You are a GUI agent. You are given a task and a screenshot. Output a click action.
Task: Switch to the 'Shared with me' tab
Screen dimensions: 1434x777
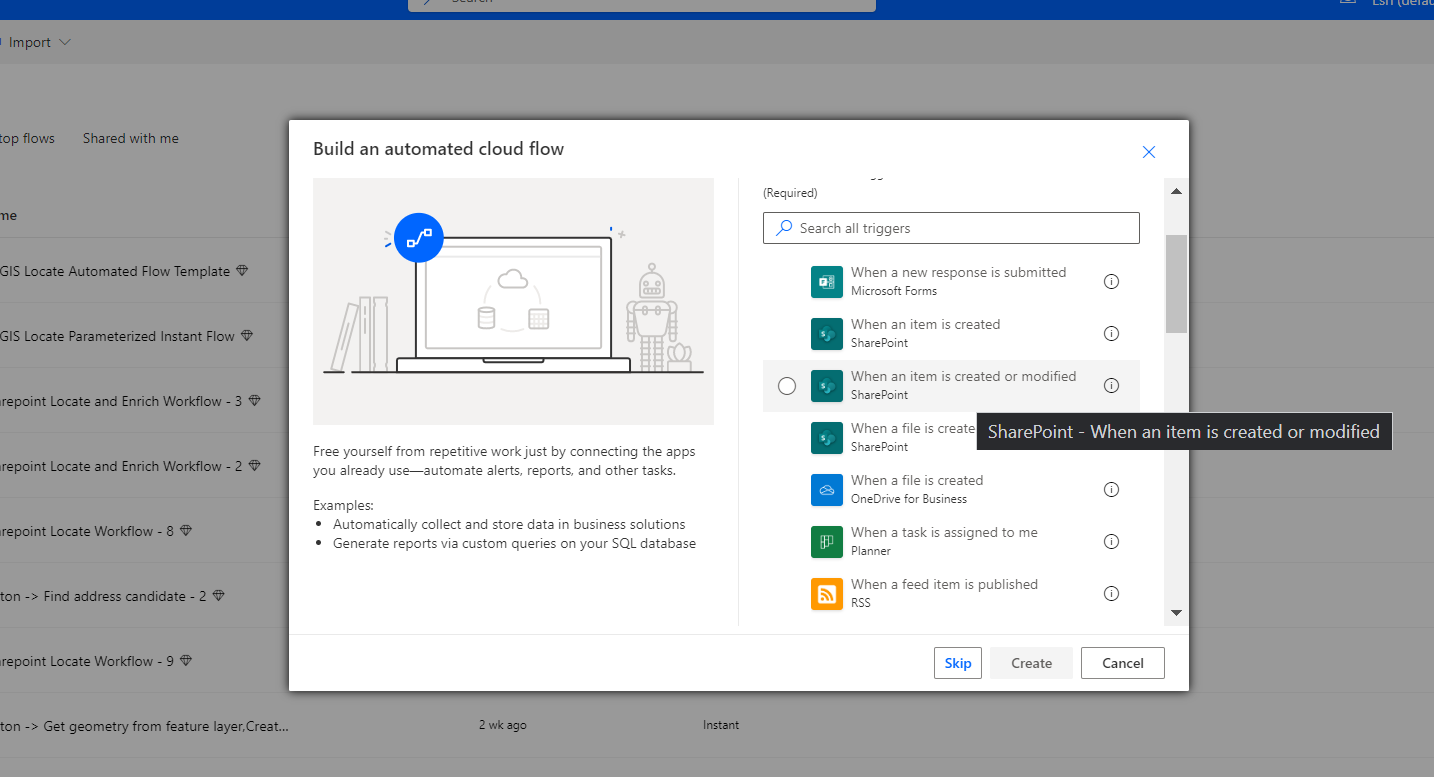(130, 138)
